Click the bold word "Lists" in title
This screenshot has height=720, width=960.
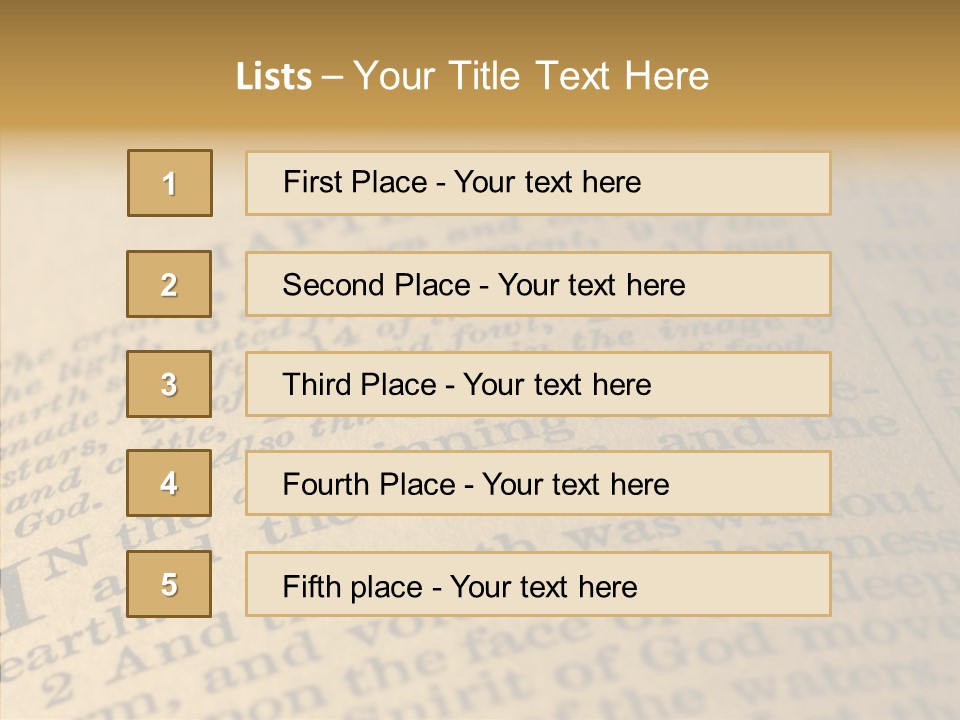274,76
